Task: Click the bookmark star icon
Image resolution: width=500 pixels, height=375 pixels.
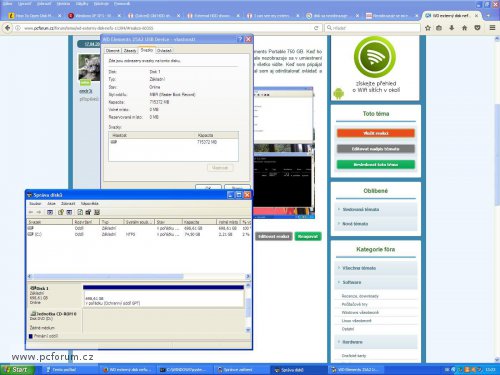Action: [428, 28]
